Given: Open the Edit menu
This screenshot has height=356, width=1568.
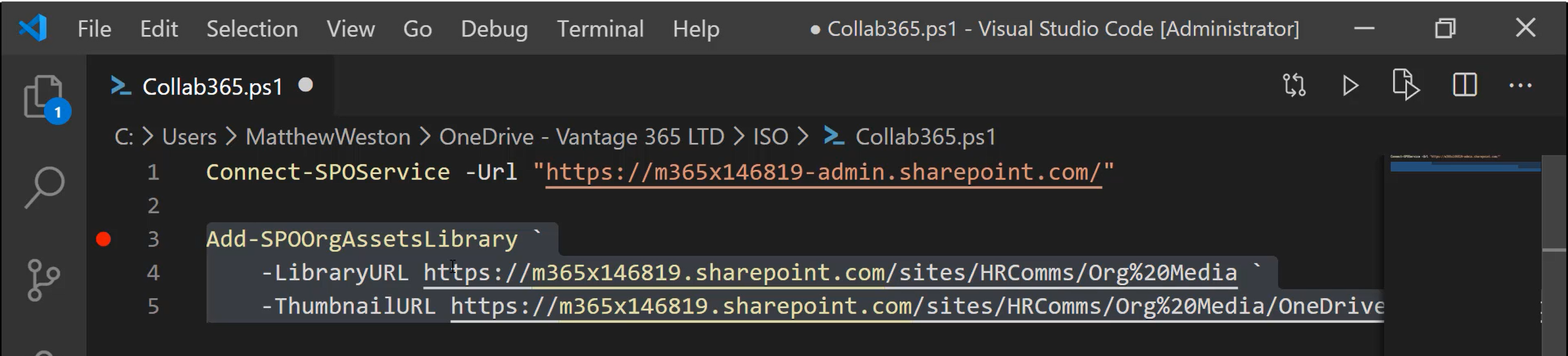Looking at the screenshot, I should (159, 29).
